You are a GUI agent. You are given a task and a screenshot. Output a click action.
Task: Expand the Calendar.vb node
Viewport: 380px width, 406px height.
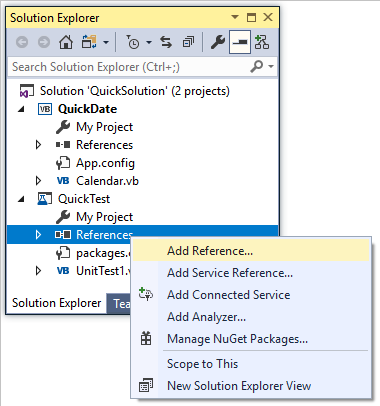38,181
